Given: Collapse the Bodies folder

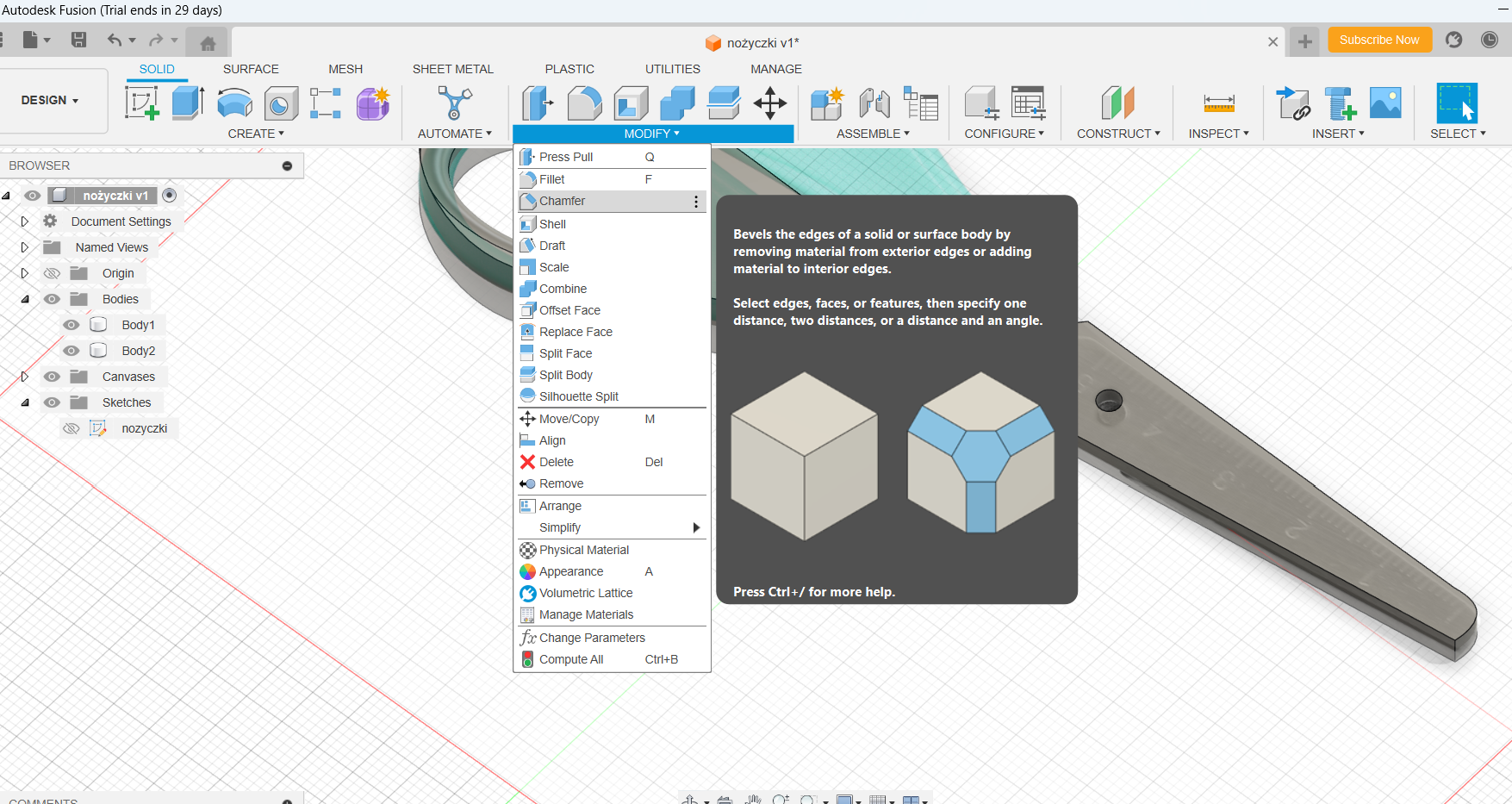Looking at the screenshot, I should coord(25,299).
